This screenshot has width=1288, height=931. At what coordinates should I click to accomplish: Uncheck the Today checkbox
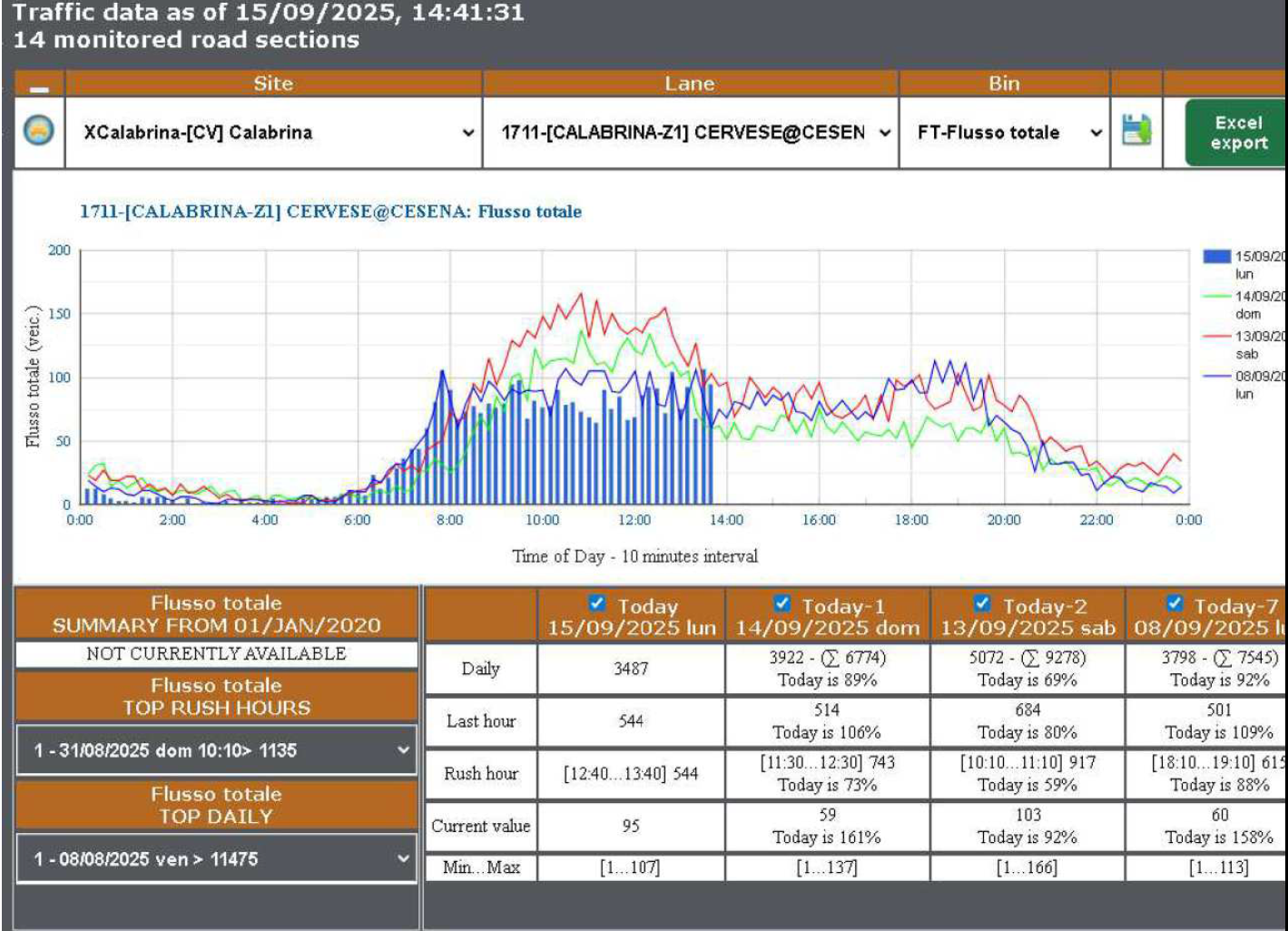click(597, 603)
